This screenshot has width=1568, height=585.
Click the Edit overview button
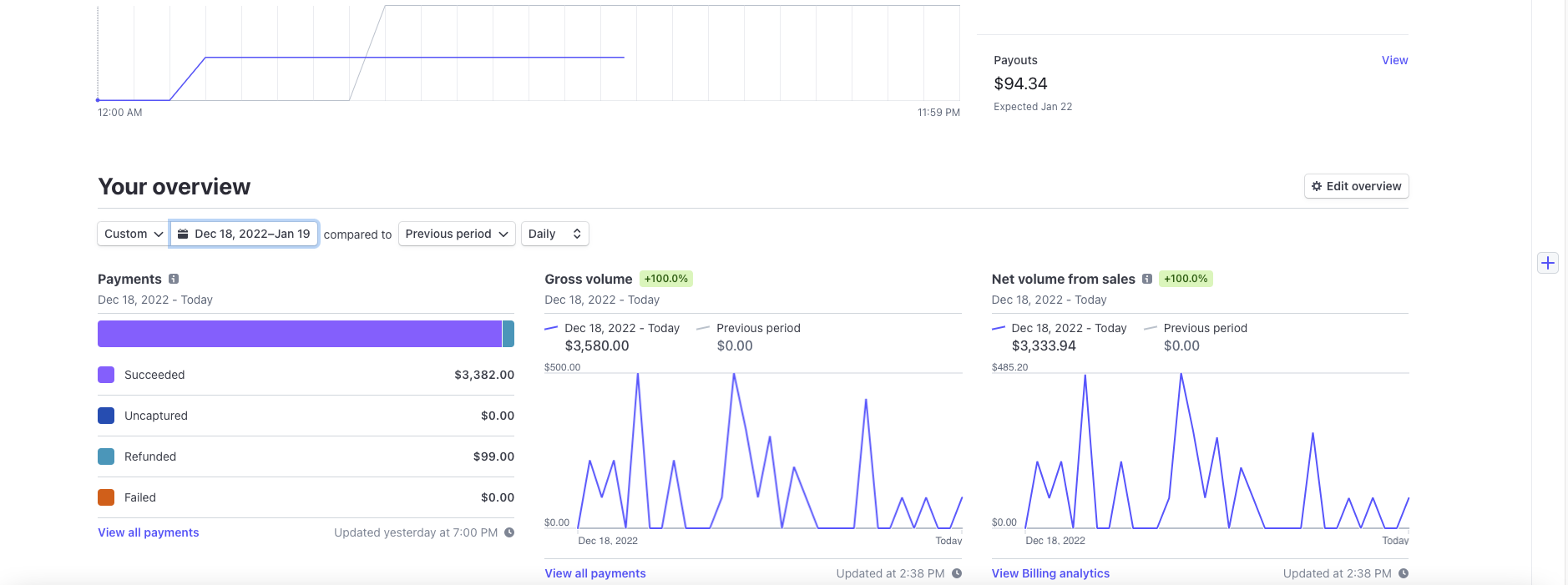point(1357,186)
